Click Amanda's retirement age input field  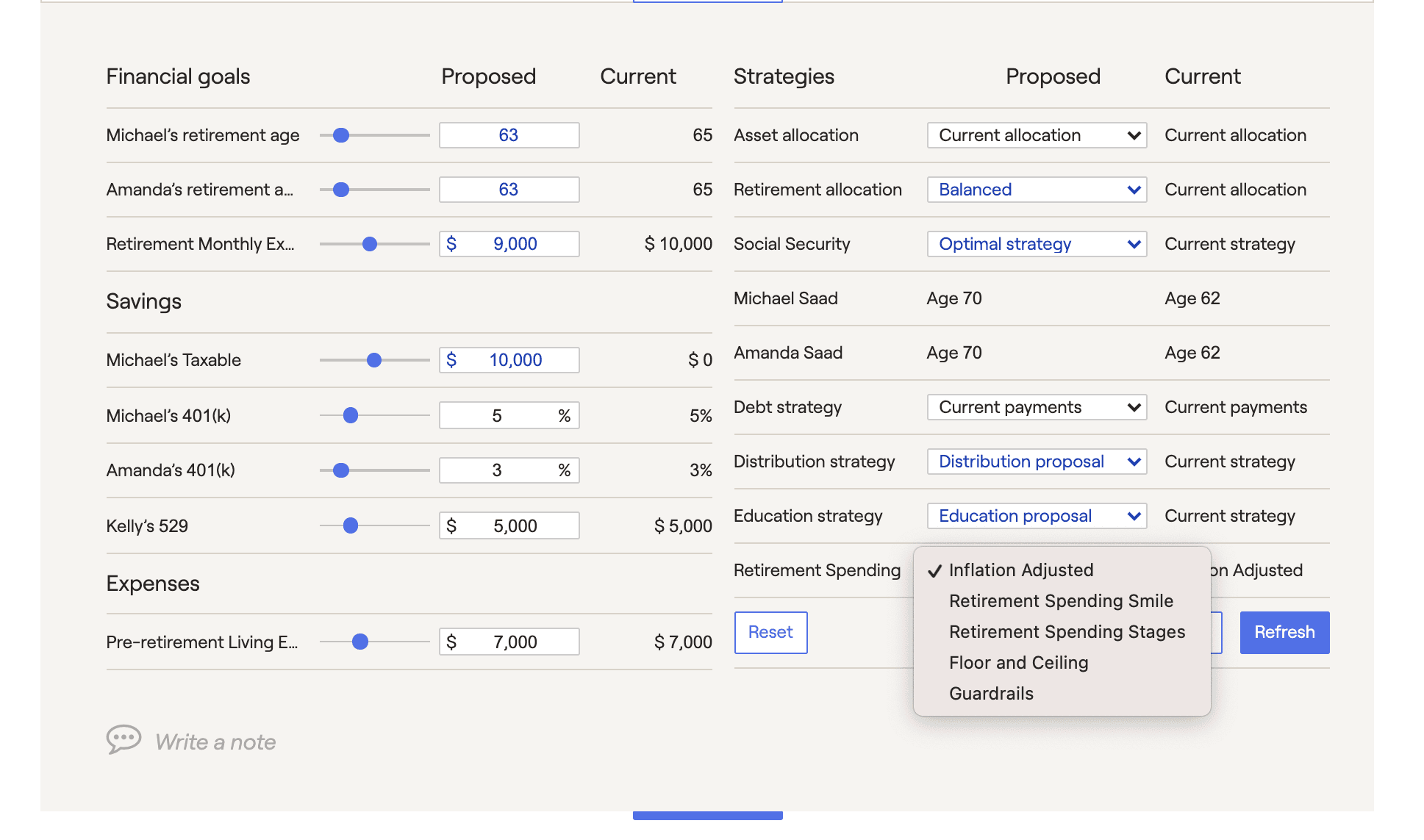coord(509,189)
